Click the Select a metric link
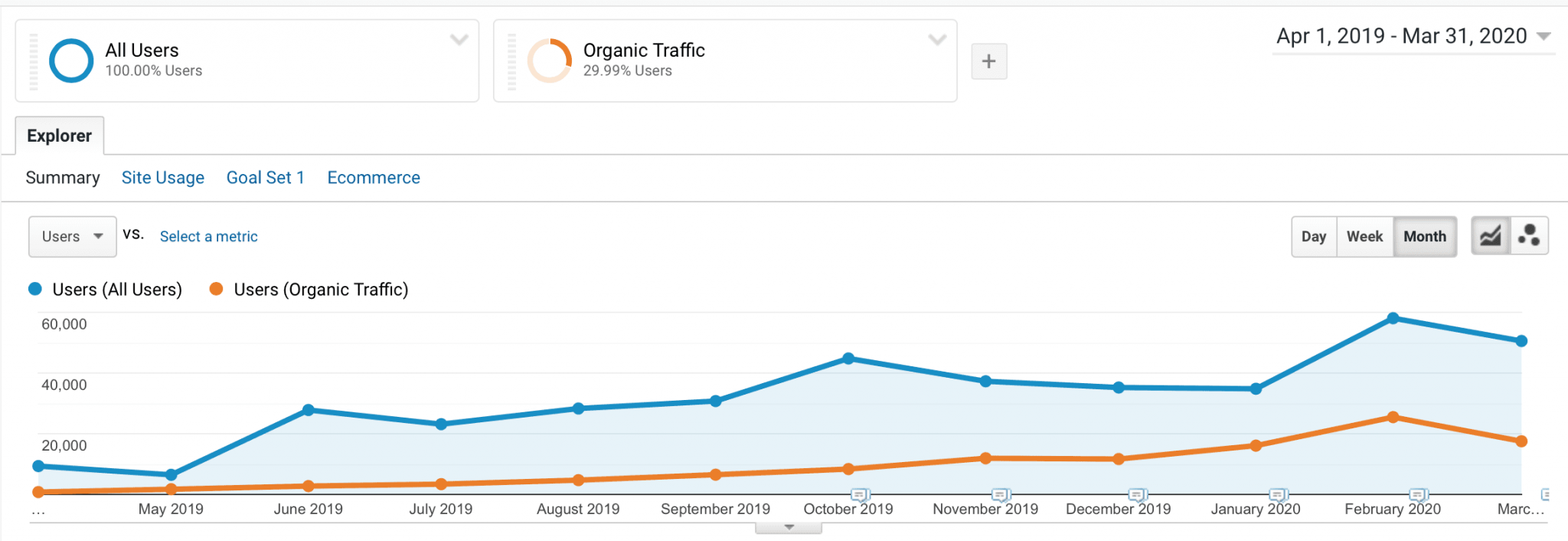 tap(208, 237)
